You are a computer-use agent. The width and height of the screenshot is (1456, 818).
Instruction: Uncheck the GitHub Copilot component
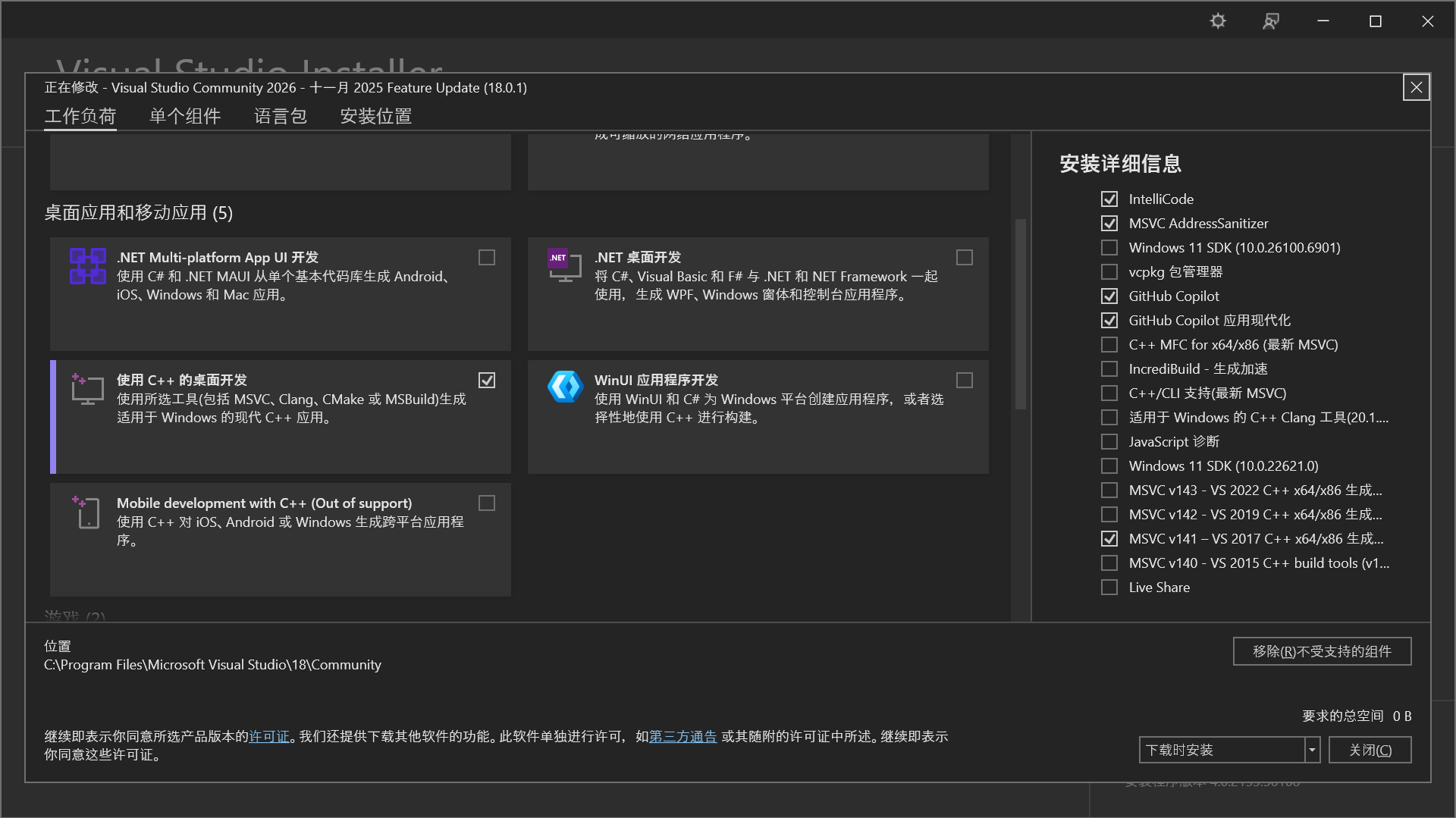(1109, 296)
